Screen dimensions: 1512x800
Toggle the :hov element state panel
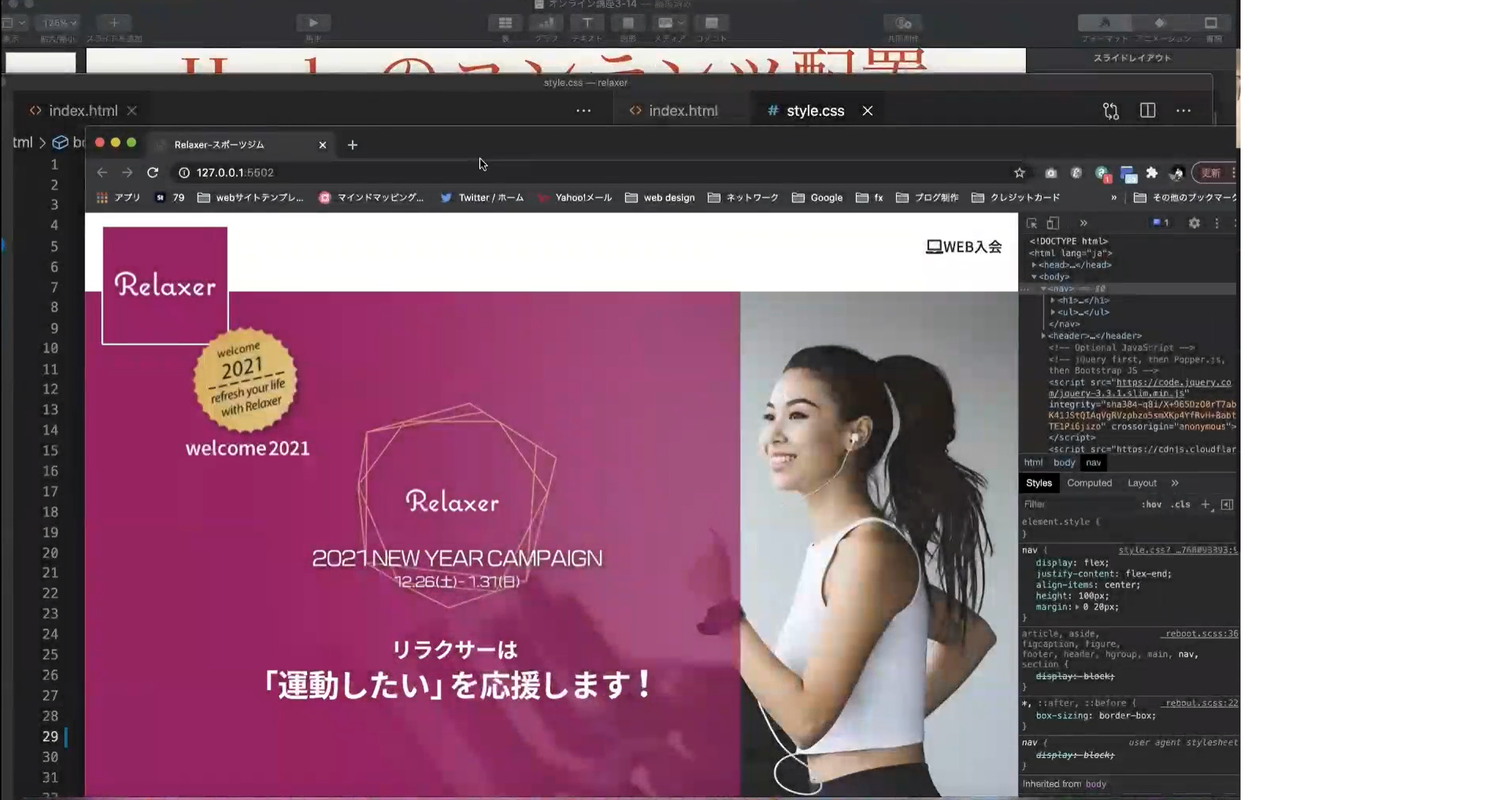coord(1151,504)
